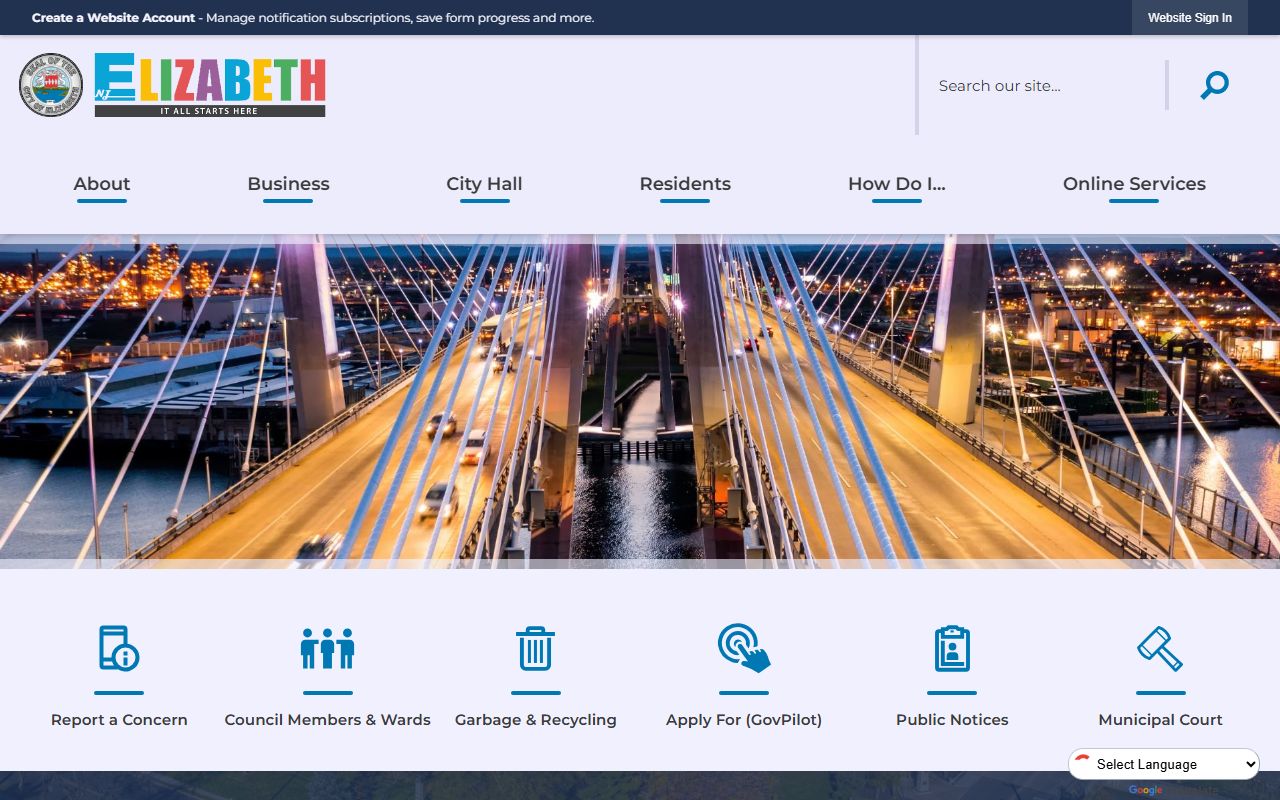Click the Garbage & Recycling trash can icon

click(x=536, y=648)
